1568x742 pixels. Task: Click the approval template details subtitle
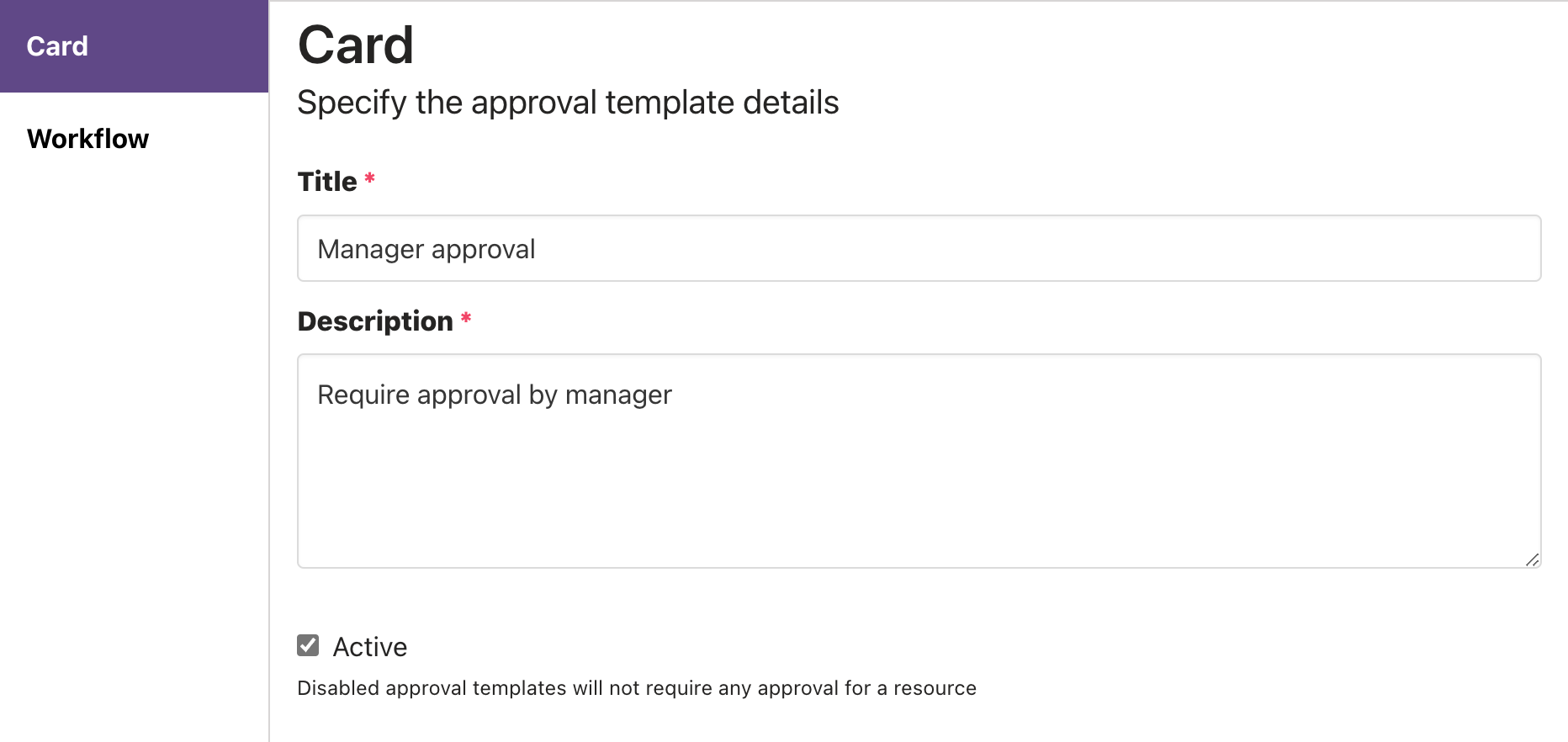click(567, 102)
